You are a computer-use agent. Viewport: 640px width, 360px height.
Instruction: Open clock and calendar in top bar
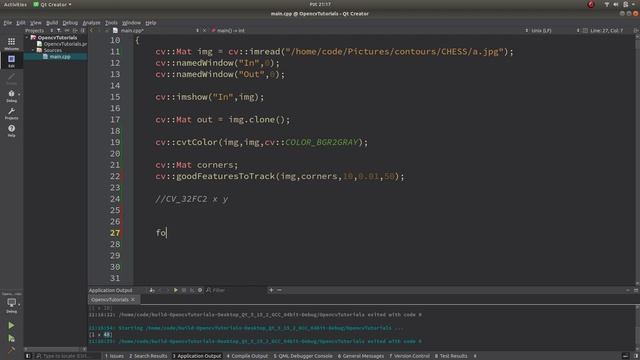(x=320, y=4)
